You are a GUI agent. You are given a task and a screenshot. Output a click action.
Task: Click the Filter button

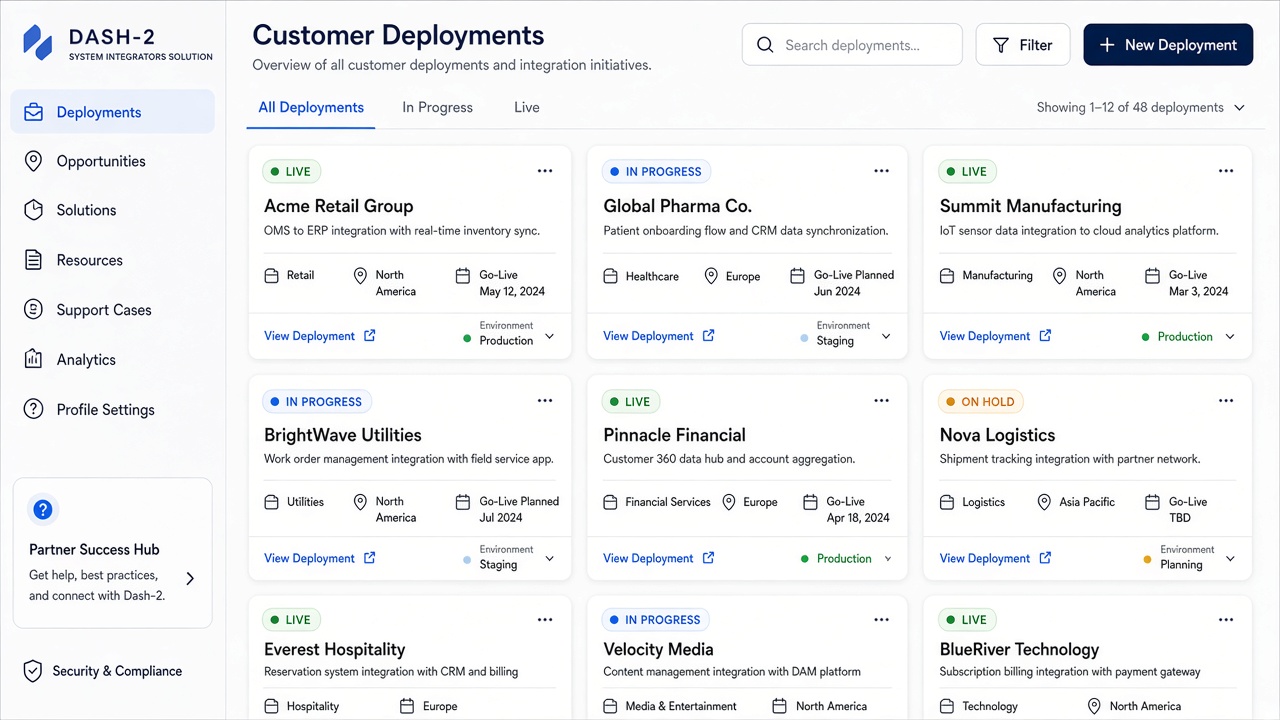tap(1023, 45)
